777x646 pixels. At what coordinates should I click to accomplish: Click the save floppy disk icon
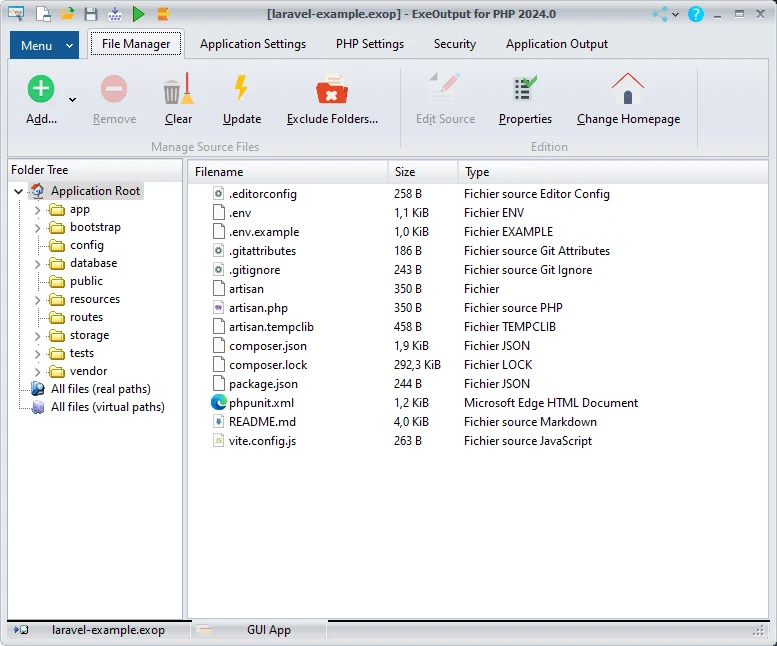click(x=91, y=14)
